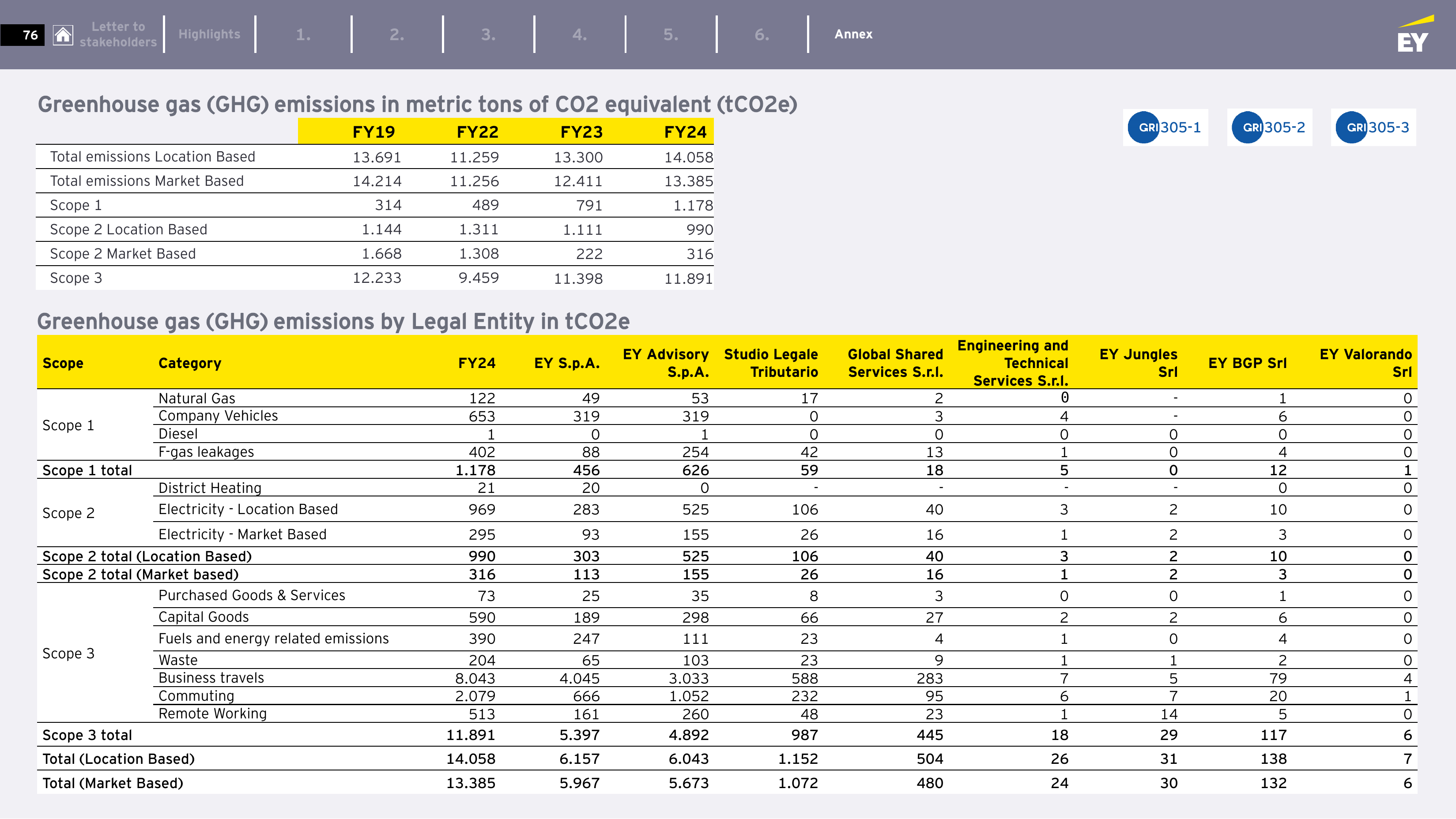Click 'Total emissions Market Based' row label
Screen dimensions: 1456x819
pyautogui.click(x=147, y=181)
